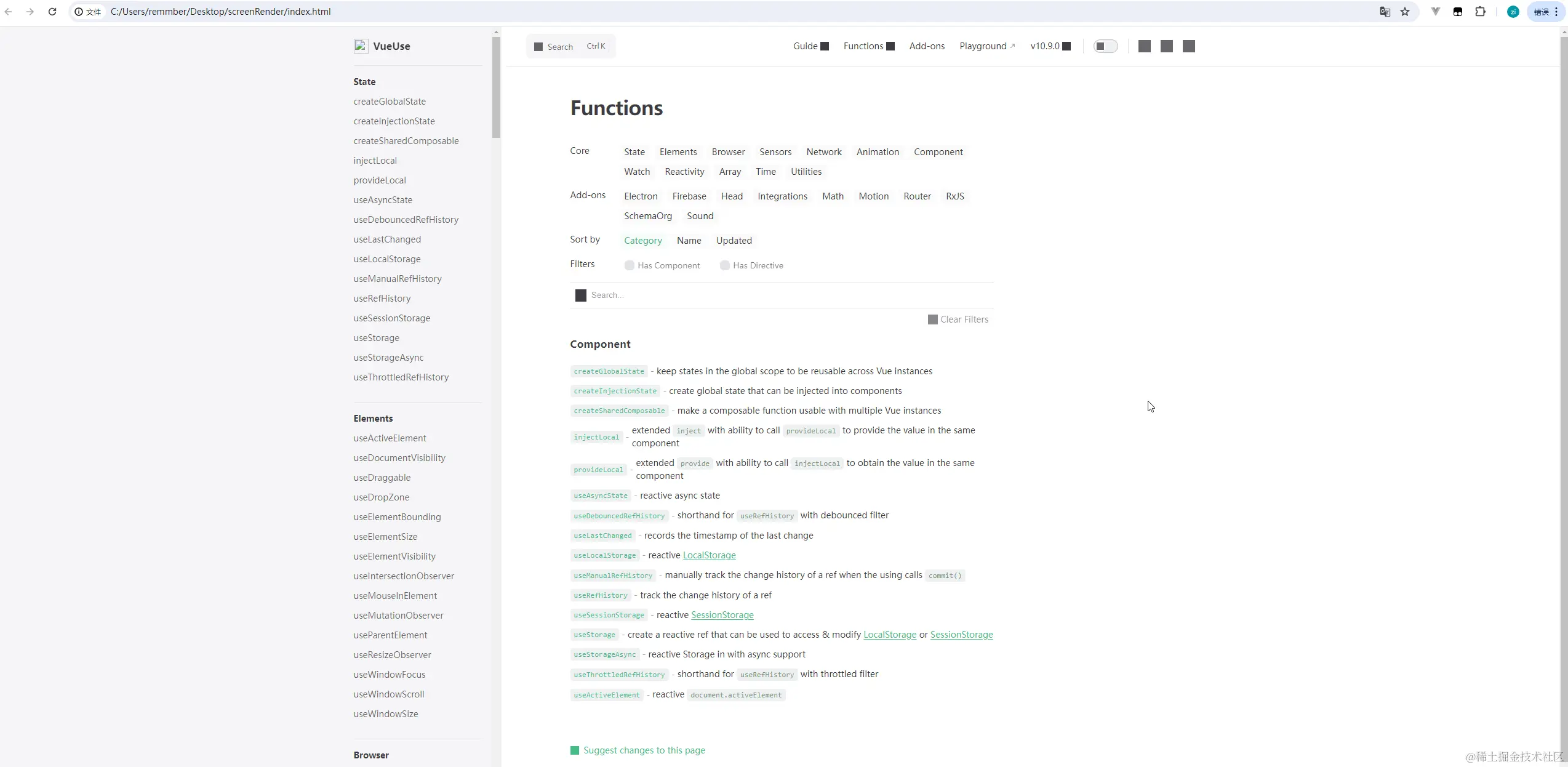Image resolution: width=1568 pixels, height=767 pixels.
Task: Open the v10.9.0 version dropdown
Action: coord(1050,46)
